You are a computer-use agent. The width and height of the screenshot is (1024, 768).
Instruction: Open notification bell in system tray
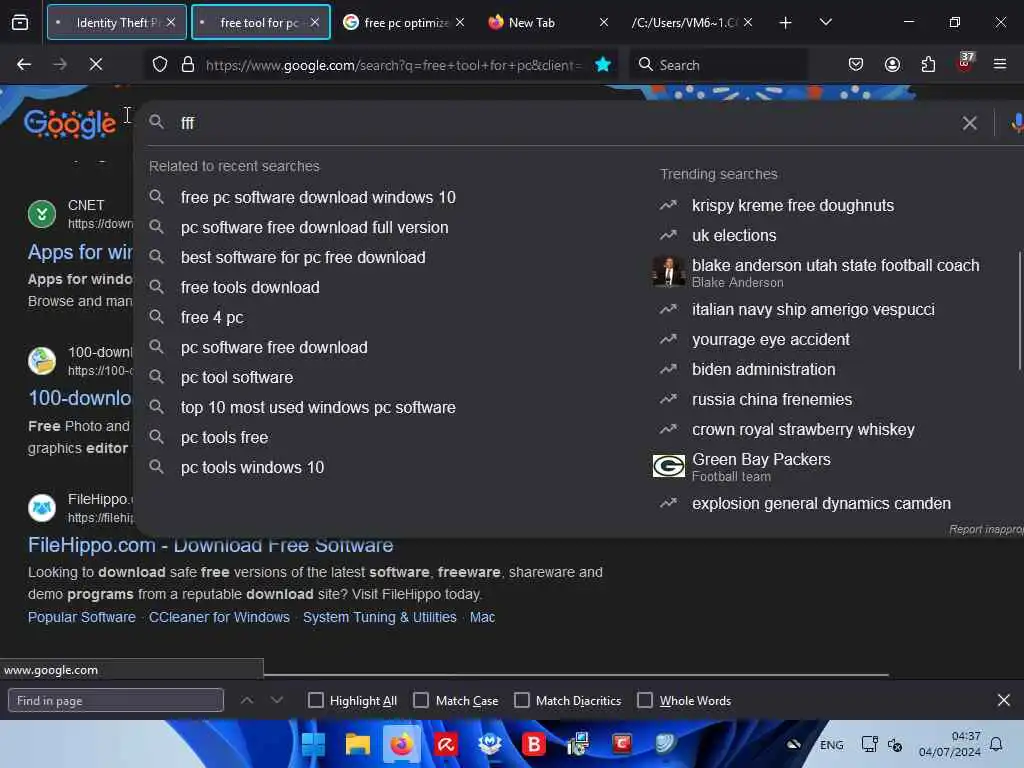point(996,744)
